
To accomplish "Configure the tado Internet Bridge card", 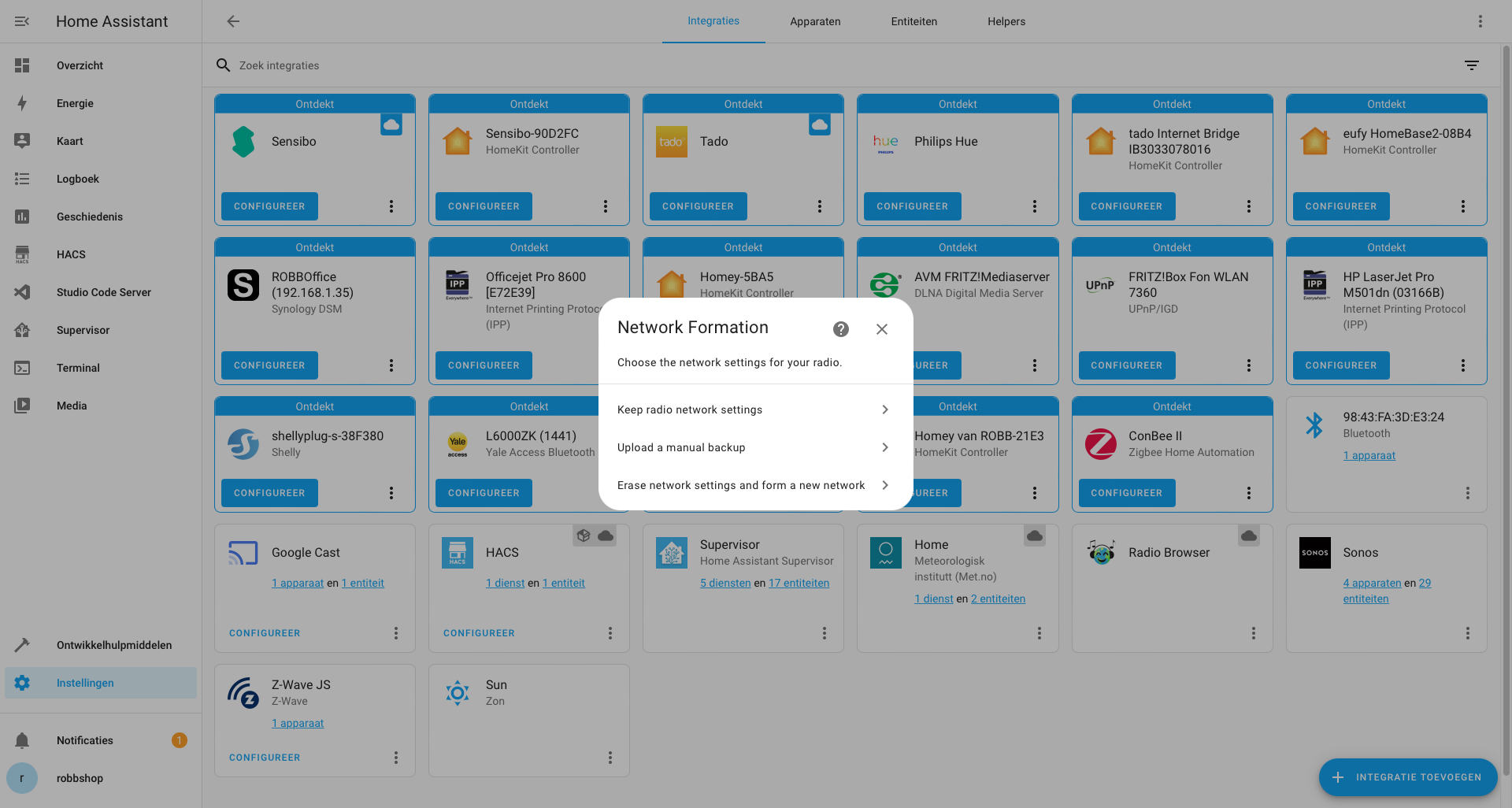I will pos(1126,206).
